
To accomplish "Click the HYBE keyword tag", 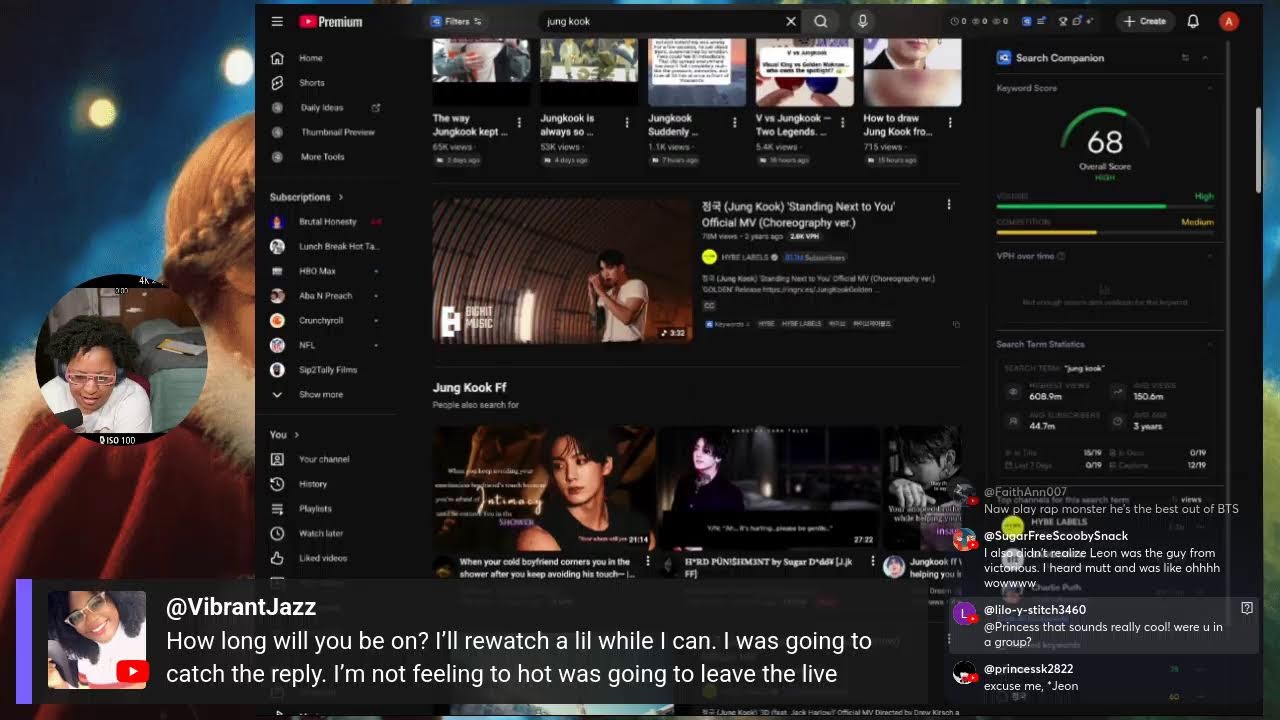I will [766, 324].
